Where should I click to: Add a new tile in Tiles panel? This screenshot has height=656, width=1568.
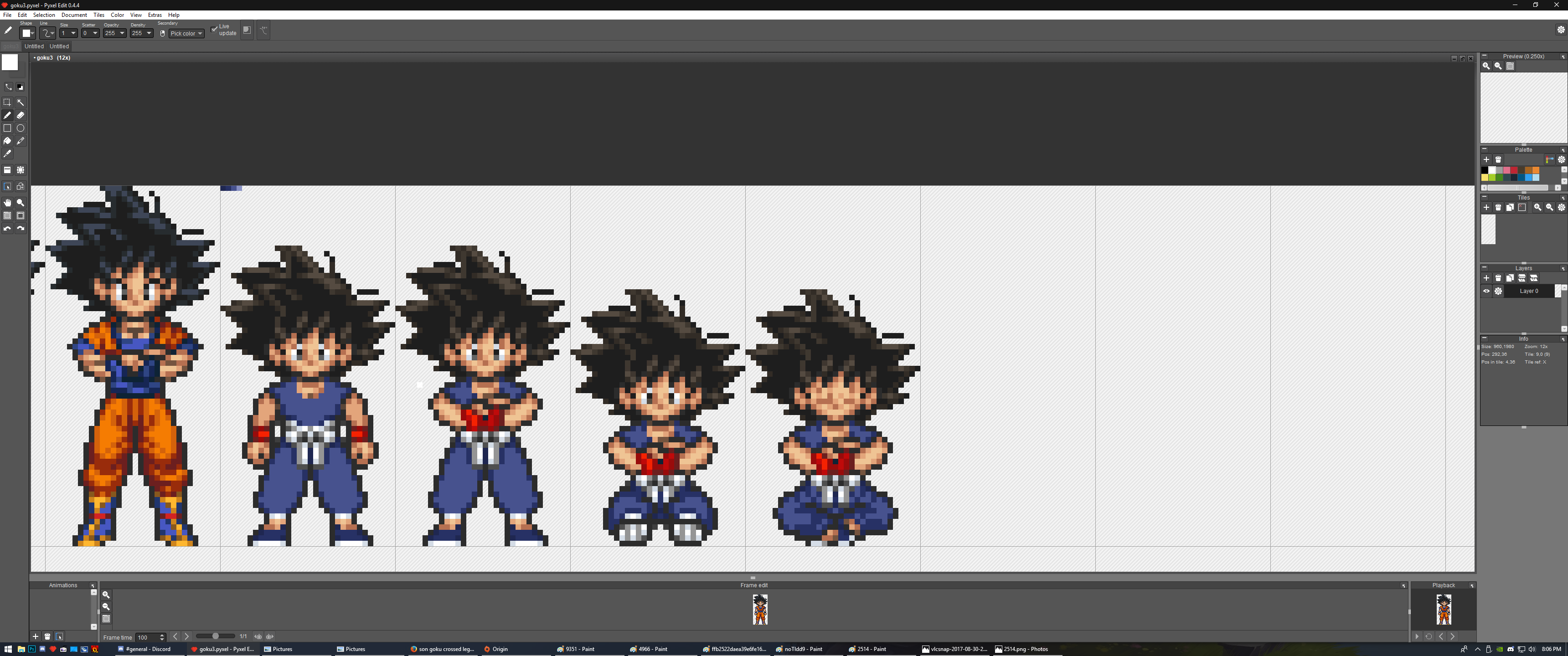tap(1486, 208)
